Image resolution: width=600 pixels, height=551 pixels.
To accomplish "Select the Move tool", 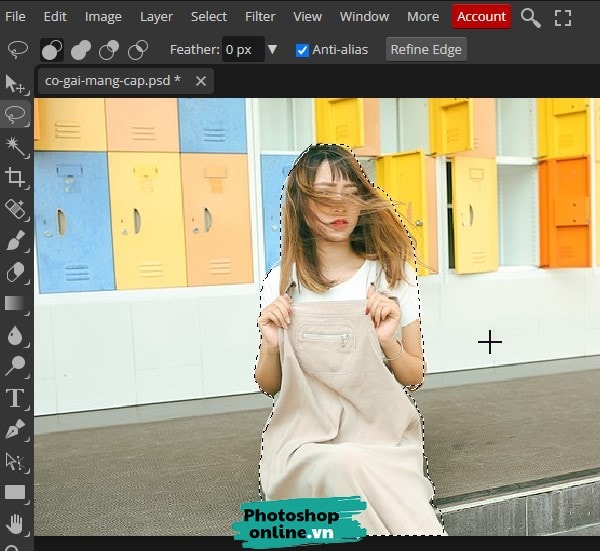I will coord(15,83).
